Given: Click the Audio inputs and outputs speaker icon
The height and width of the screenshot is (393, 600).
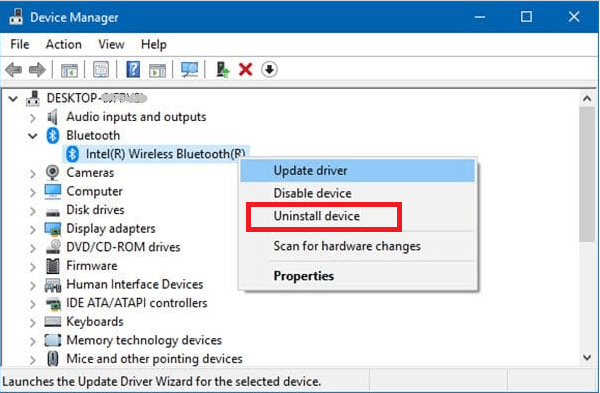Looking at the screenshot, I should (52, 117).
